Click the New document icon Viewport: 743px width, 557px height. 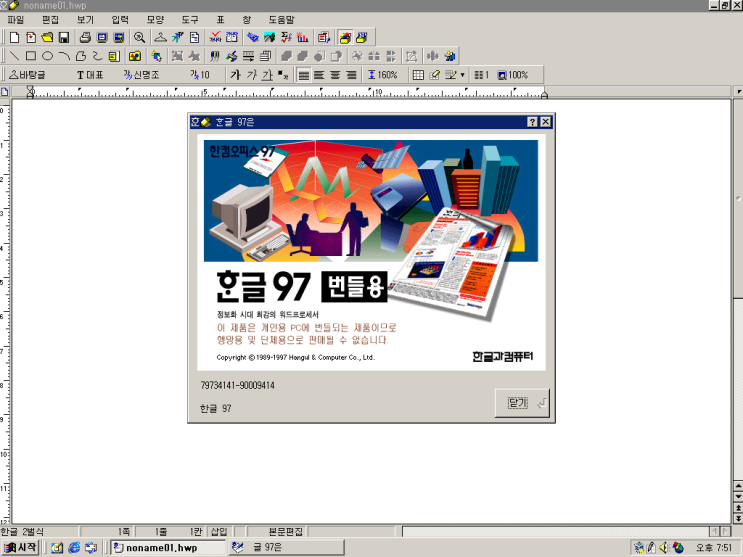click(15, 37)
